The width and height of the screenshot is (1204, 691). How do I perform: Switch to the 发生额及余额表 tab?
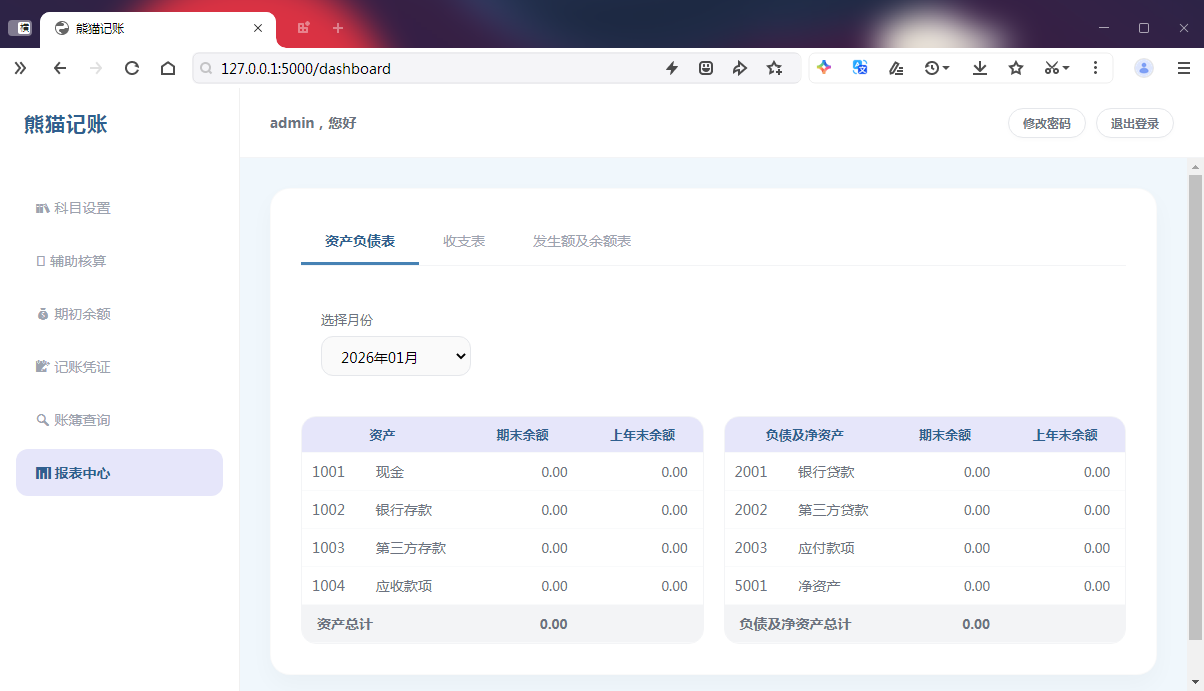581,241
